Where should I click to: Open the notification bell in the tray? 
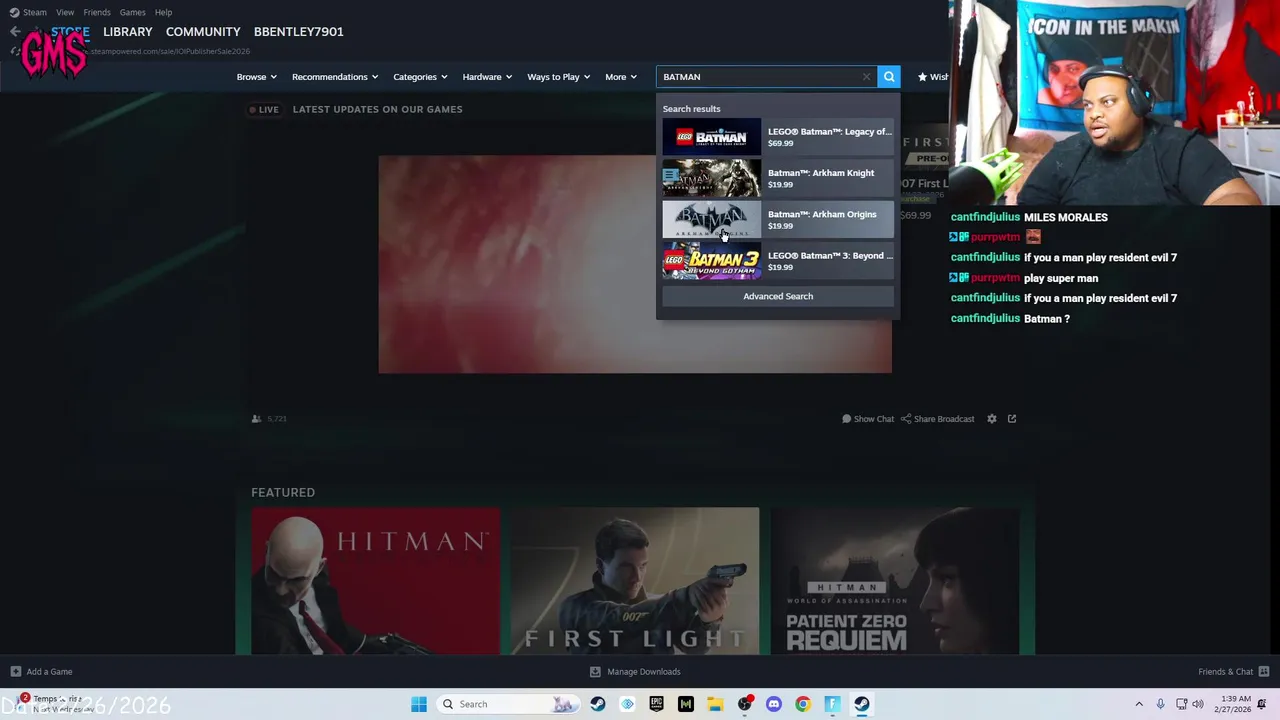[1263, 704]
